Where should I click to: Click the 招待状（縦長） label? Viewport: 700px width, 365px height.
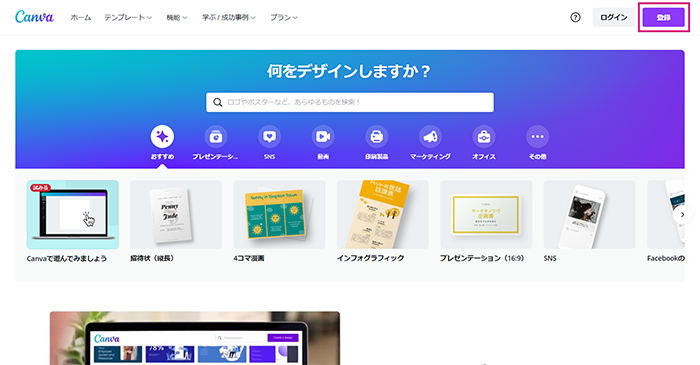tap(152, 258)
